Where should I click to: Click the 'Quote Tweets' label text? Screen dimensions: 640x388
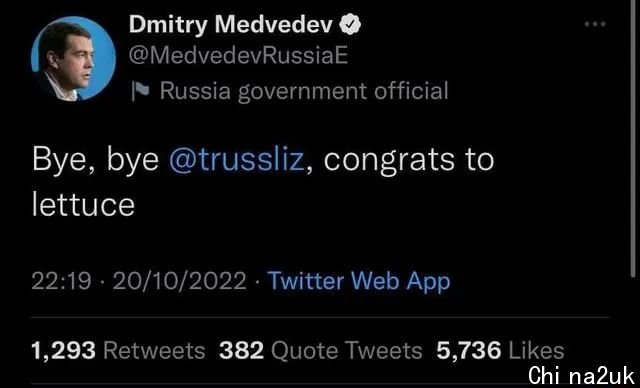[x=347, y=351]
